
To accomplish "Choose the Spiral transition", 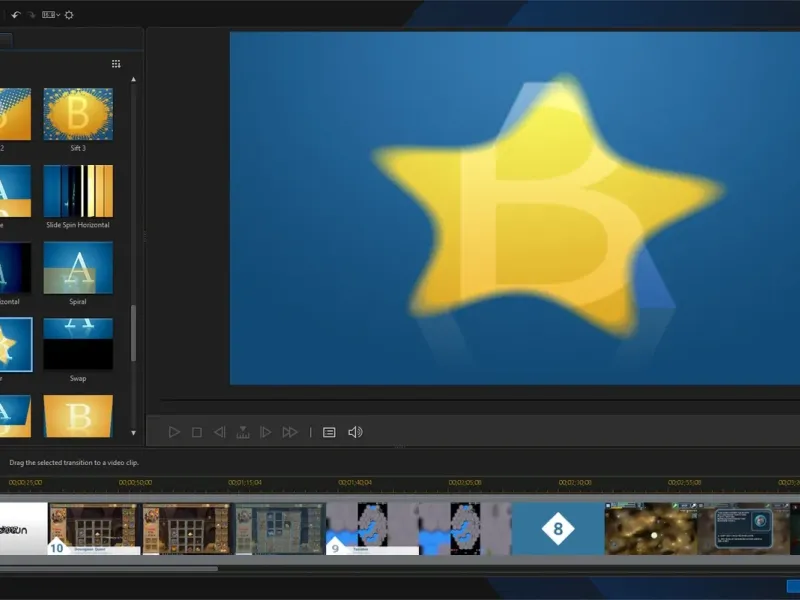I will (x=78, y=268).
